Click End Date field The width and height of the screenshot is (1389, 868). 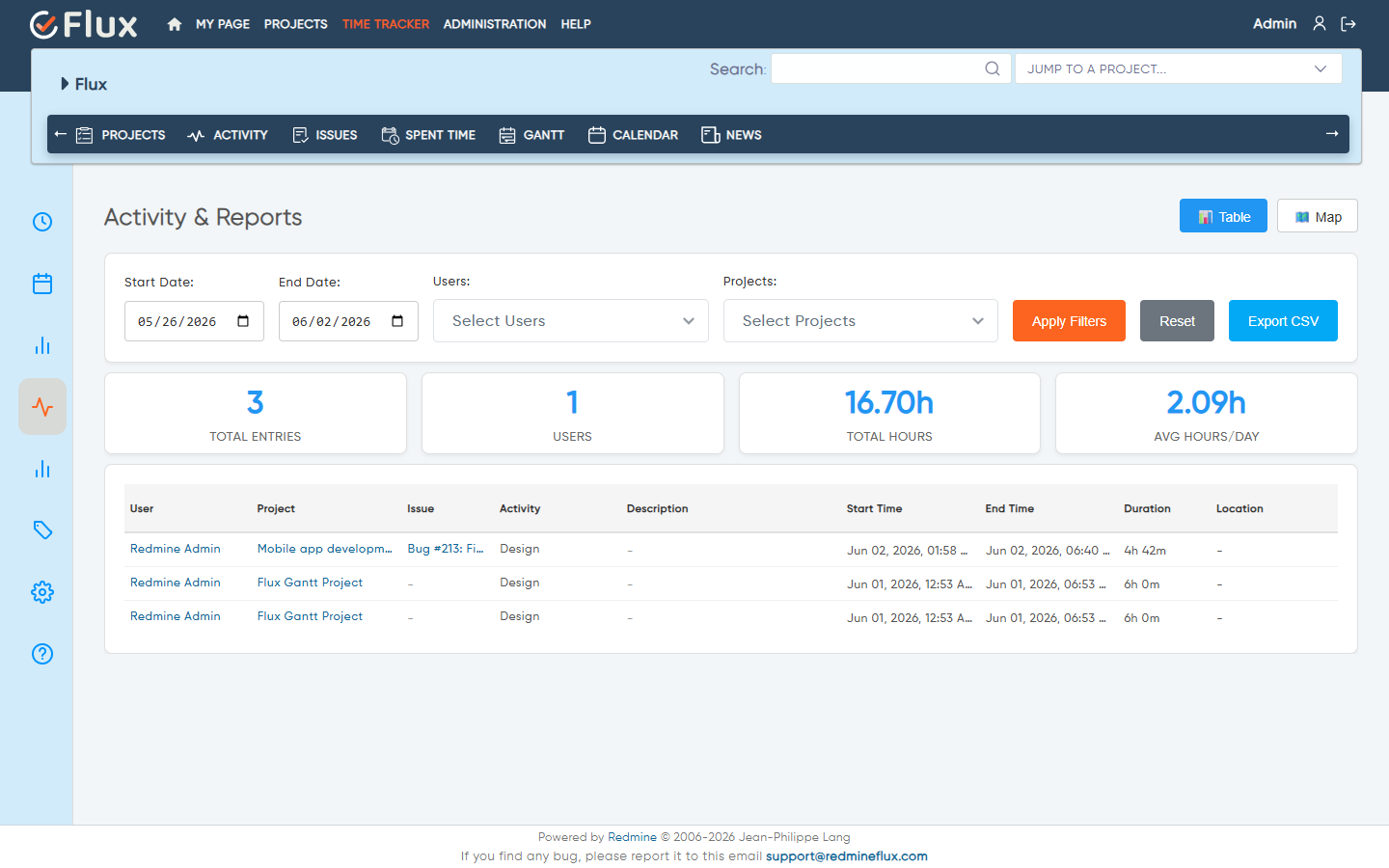(x=348, y=321)
